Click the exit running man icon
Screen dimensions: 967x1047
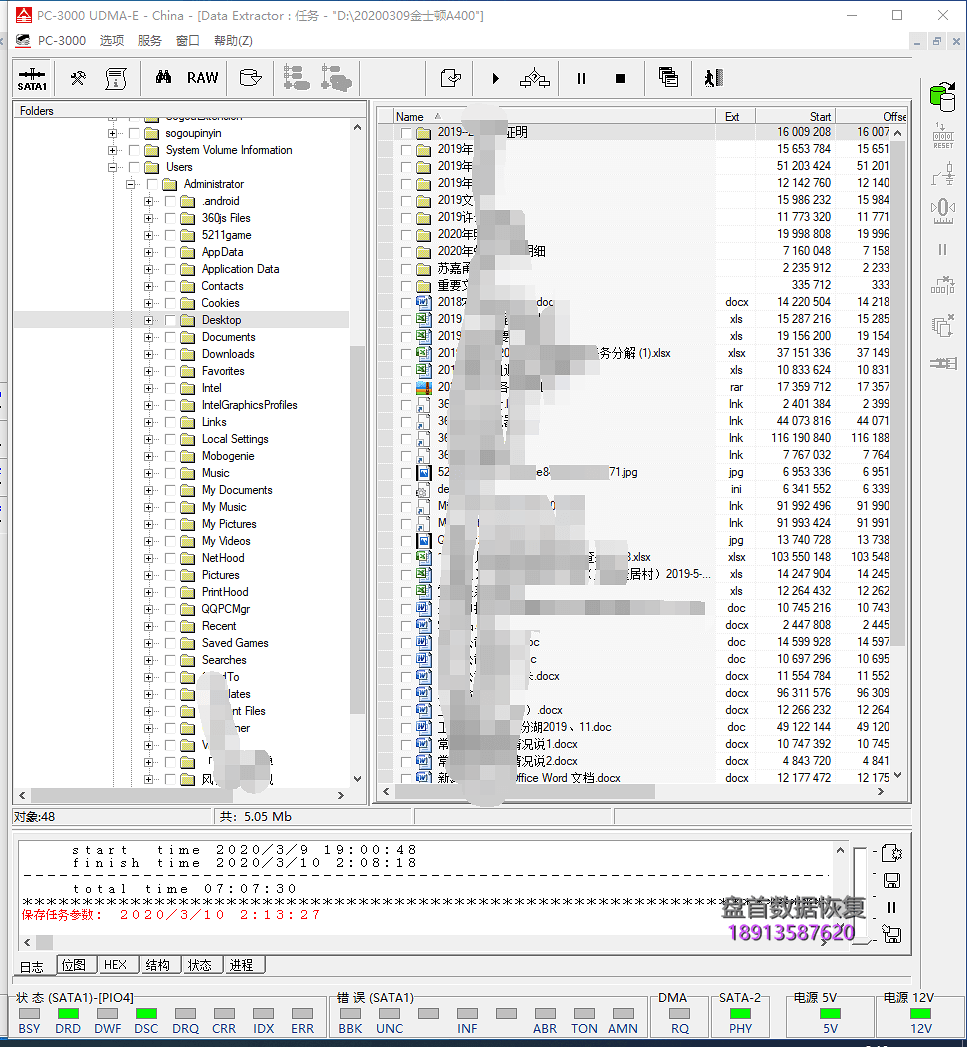(x=713, y=78)
